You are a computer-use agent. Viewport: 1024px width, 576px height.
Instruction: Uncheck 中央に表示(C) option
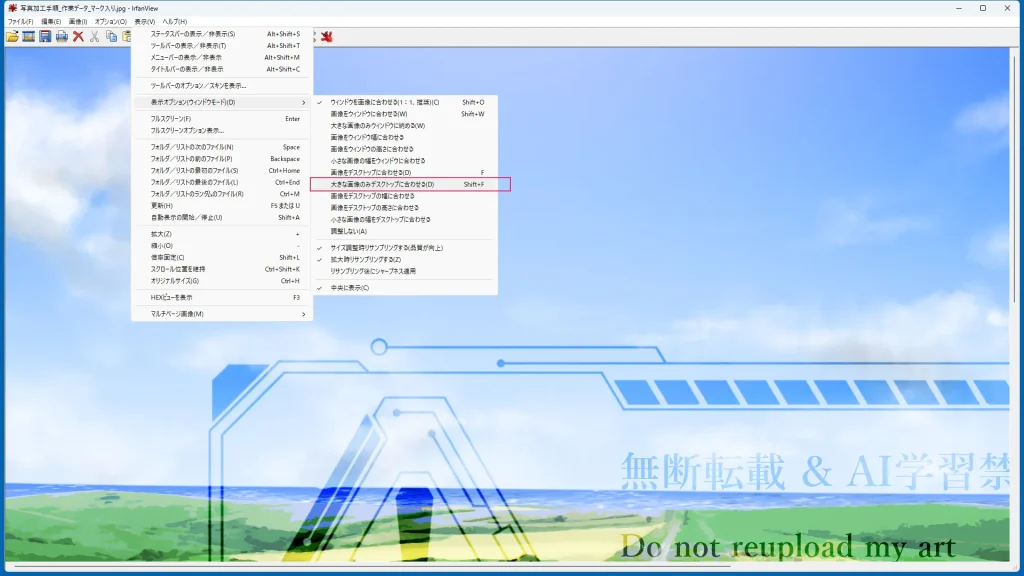coord(404,288)
